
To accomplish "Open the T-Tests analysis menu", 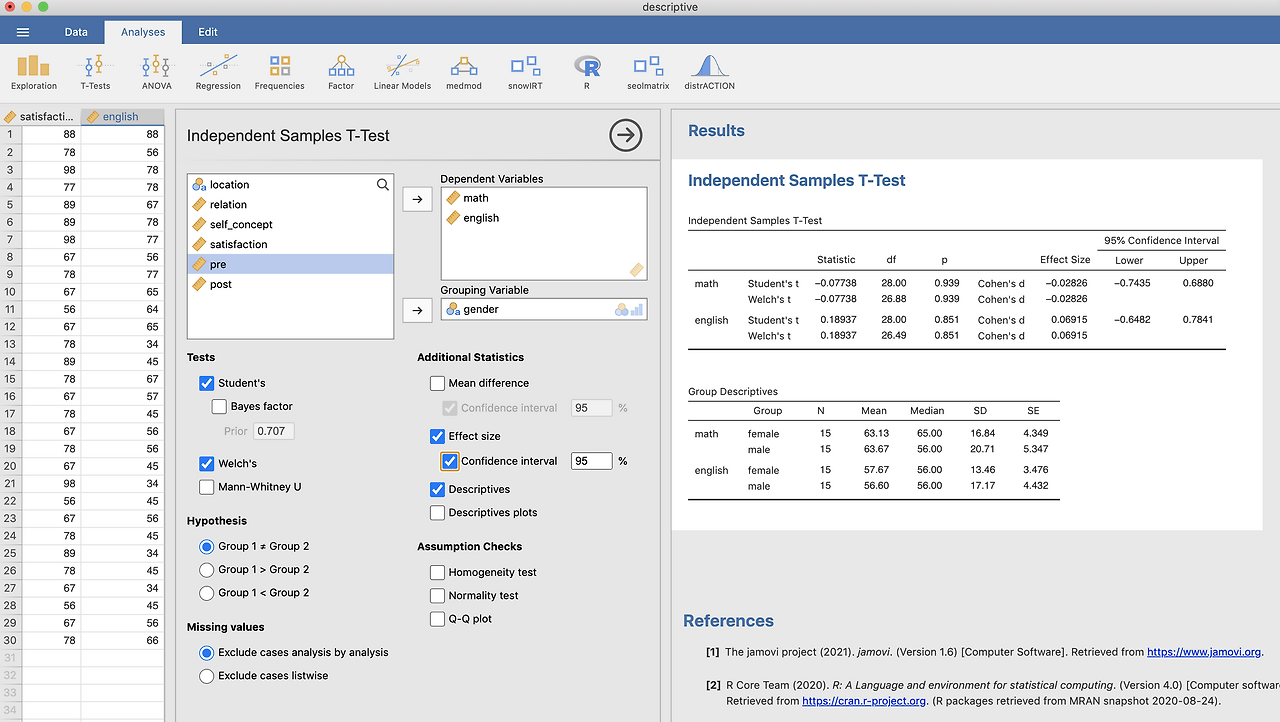I will [x=95, y=72].
